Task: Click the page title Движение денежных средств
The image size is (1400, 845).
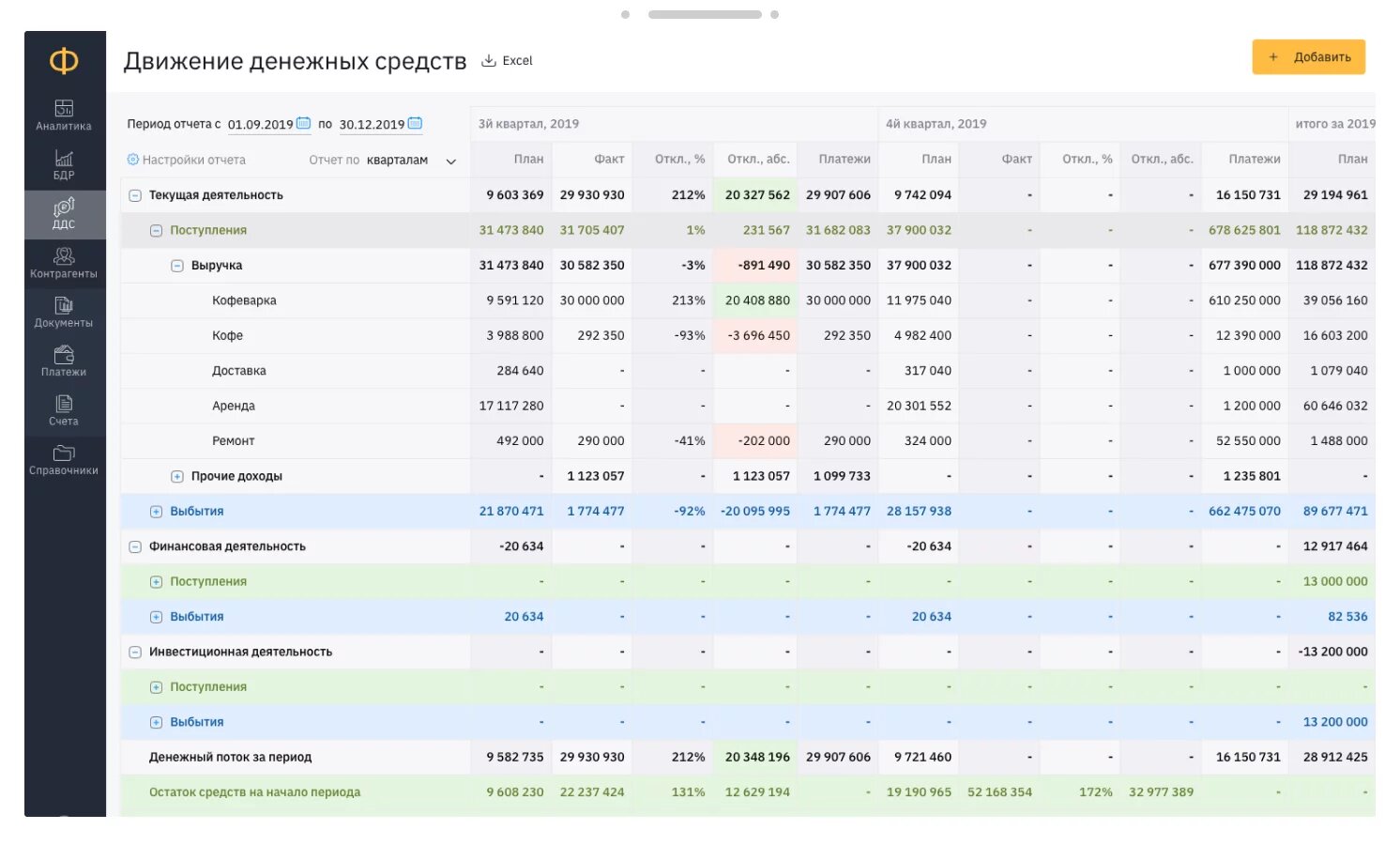Action: tap(296, 61)
